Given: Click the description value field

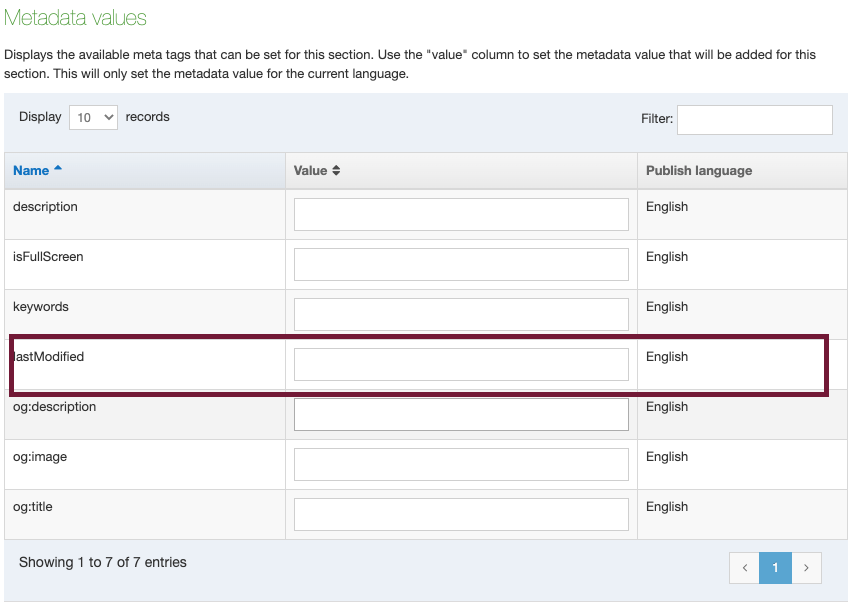Looking at the screenshot, I should (461, 214).
